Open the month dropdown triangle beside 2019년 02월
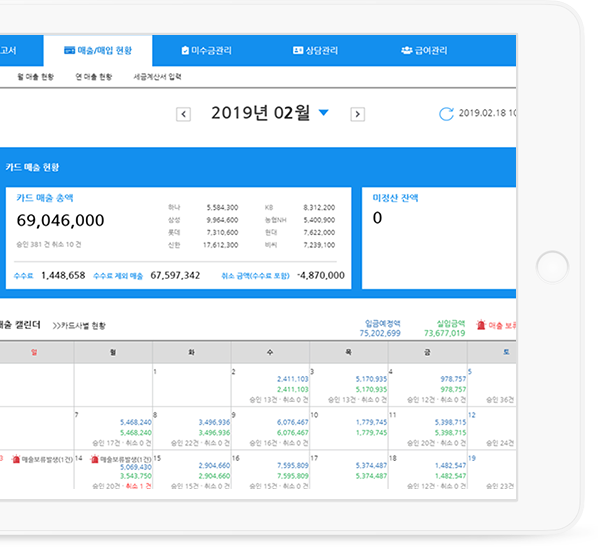Screen dimensions: 598x558 (x=323, y=113)
